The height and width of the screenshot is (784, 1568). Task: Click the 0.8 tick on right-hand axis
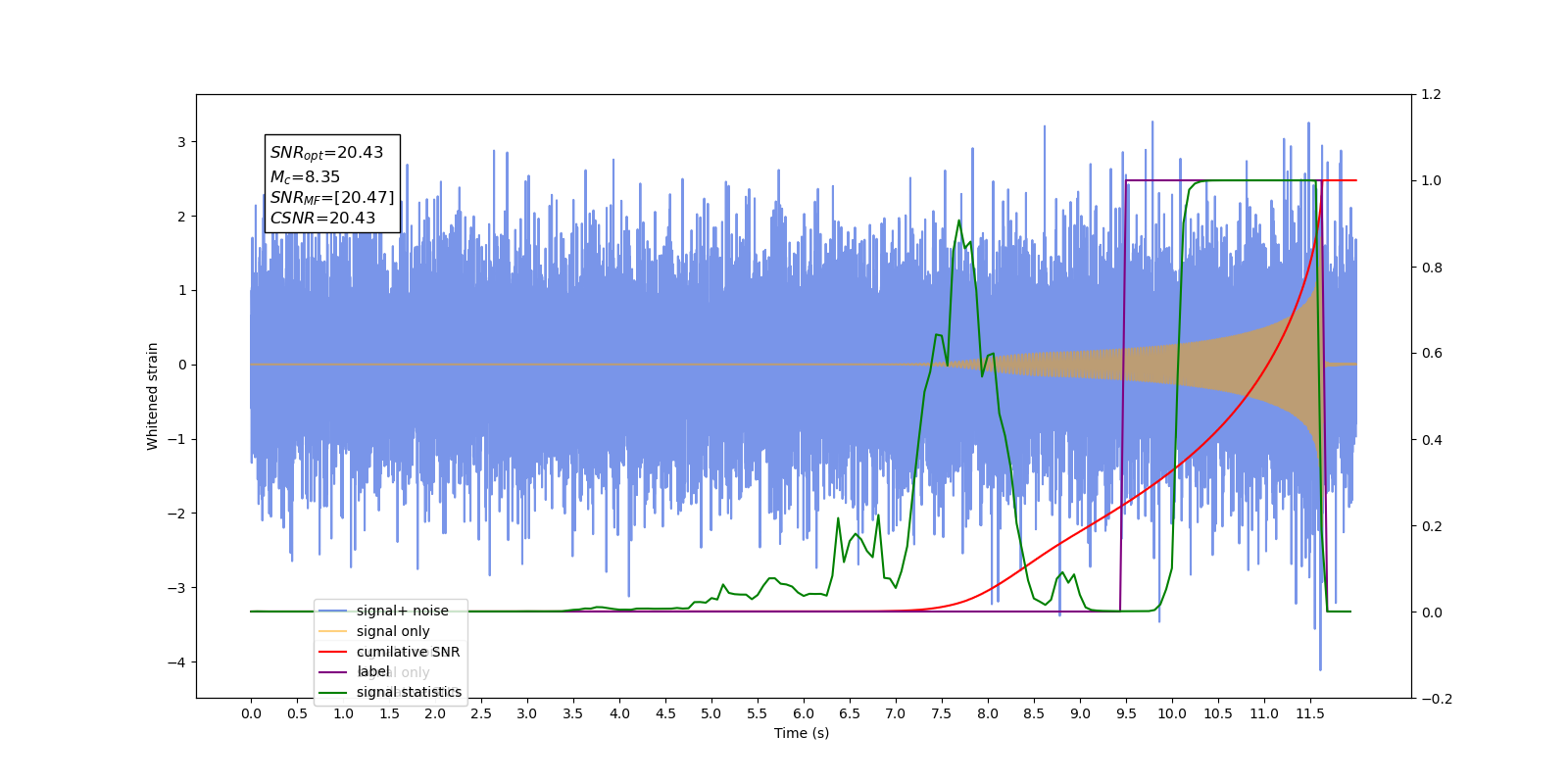1432,268
